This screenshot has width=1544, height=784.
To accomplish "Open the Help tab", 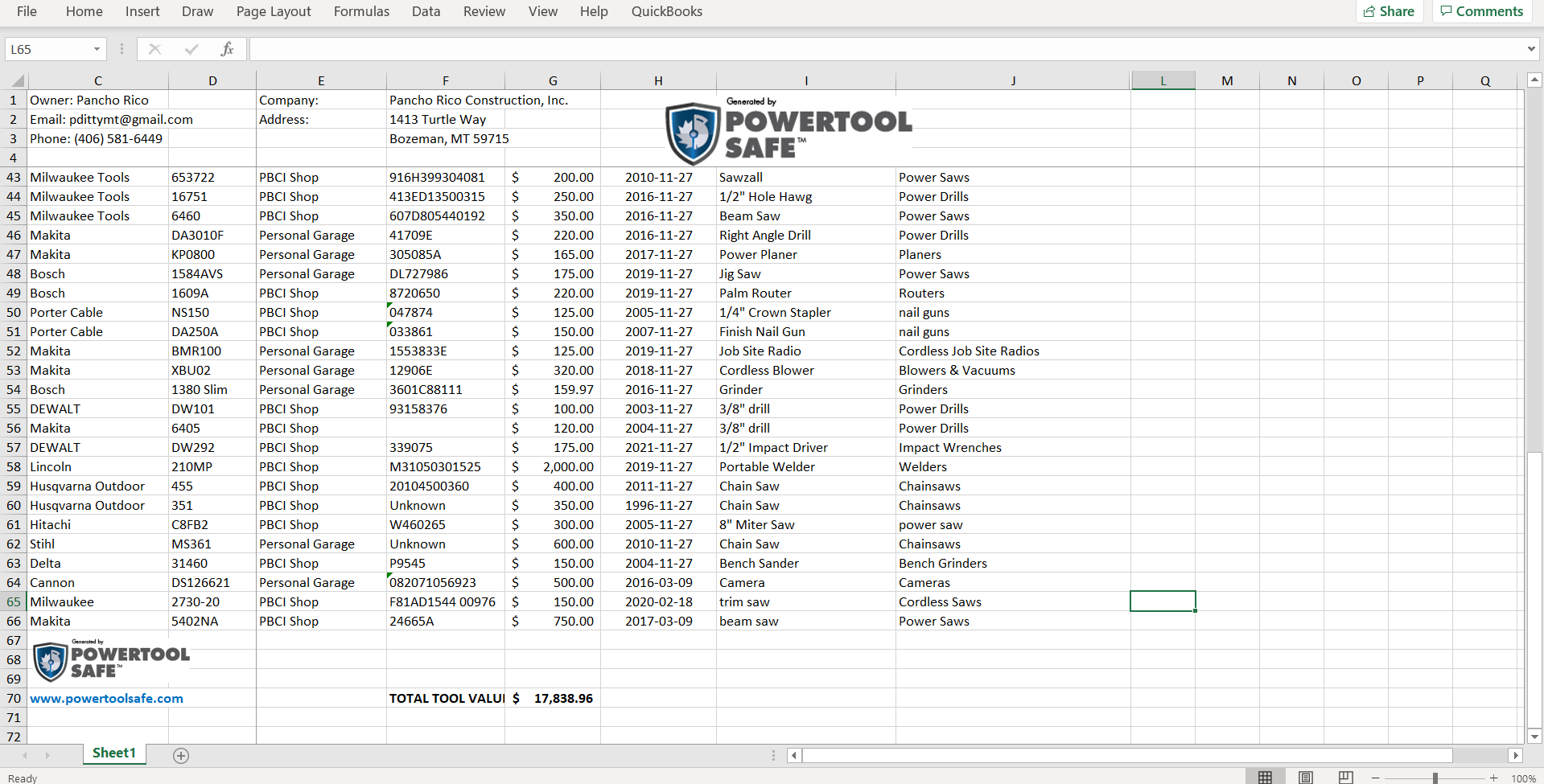I will point(594,11).
